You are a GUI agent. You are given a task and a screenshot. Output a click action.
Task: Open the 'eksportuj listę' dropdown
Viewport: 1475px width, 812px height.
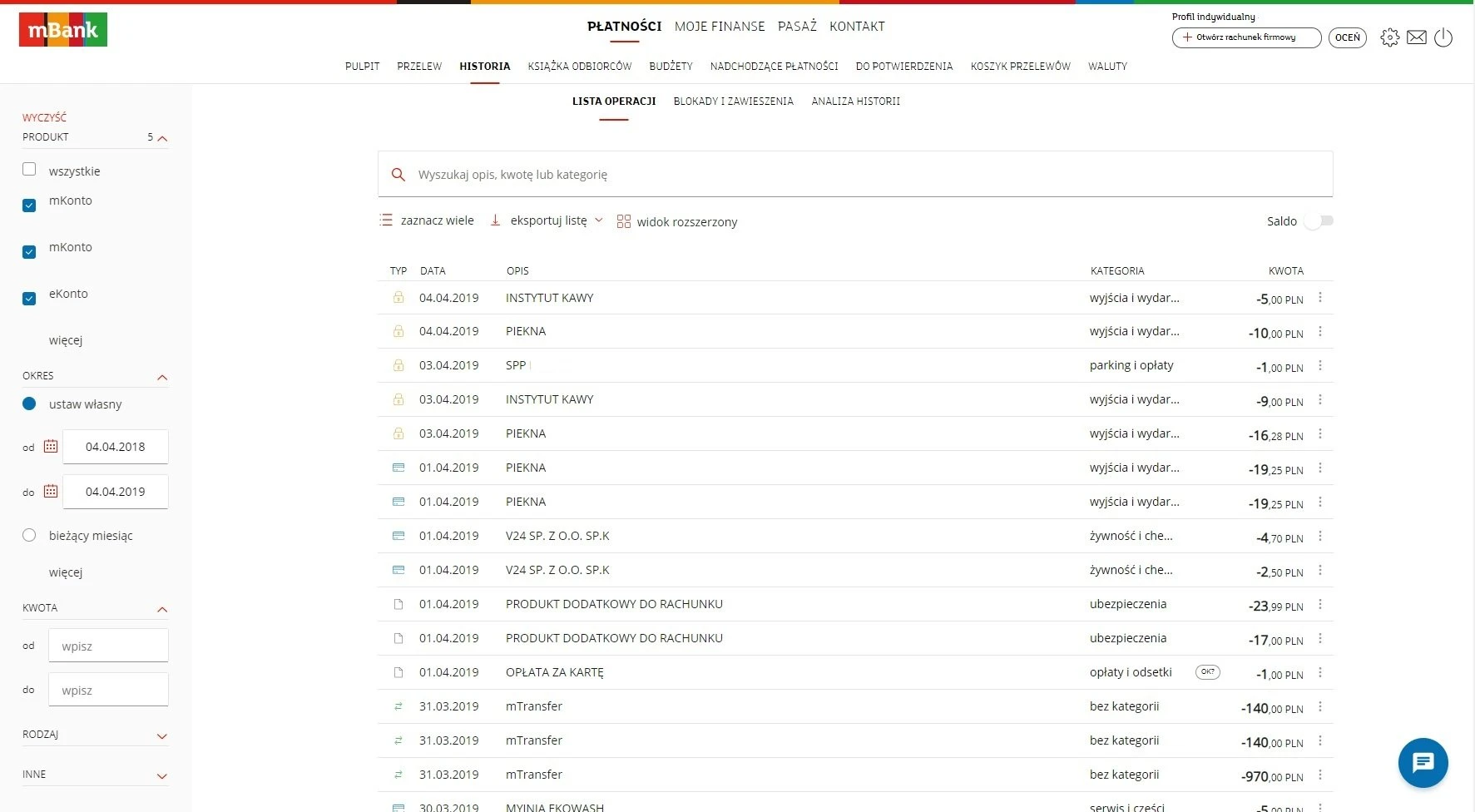pyautogui.click(x=548, y=221)
